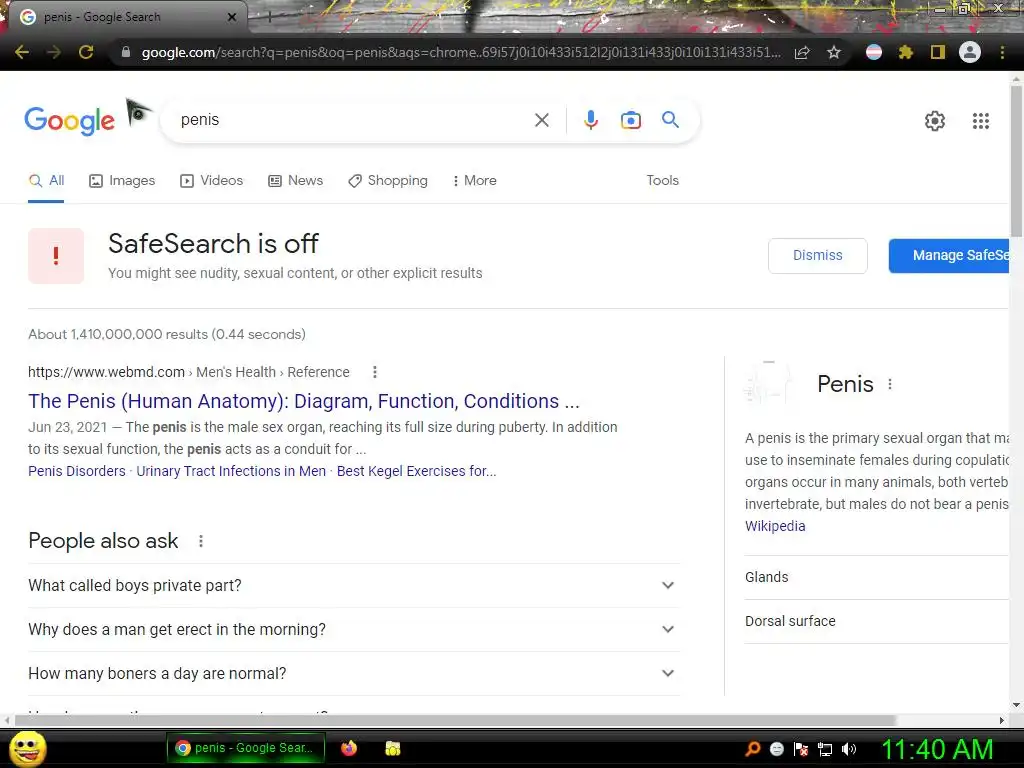Screen dimensions: 1024x768
Task: Open options dots beside WebMD result URL
Action: [x=375, y=372]
